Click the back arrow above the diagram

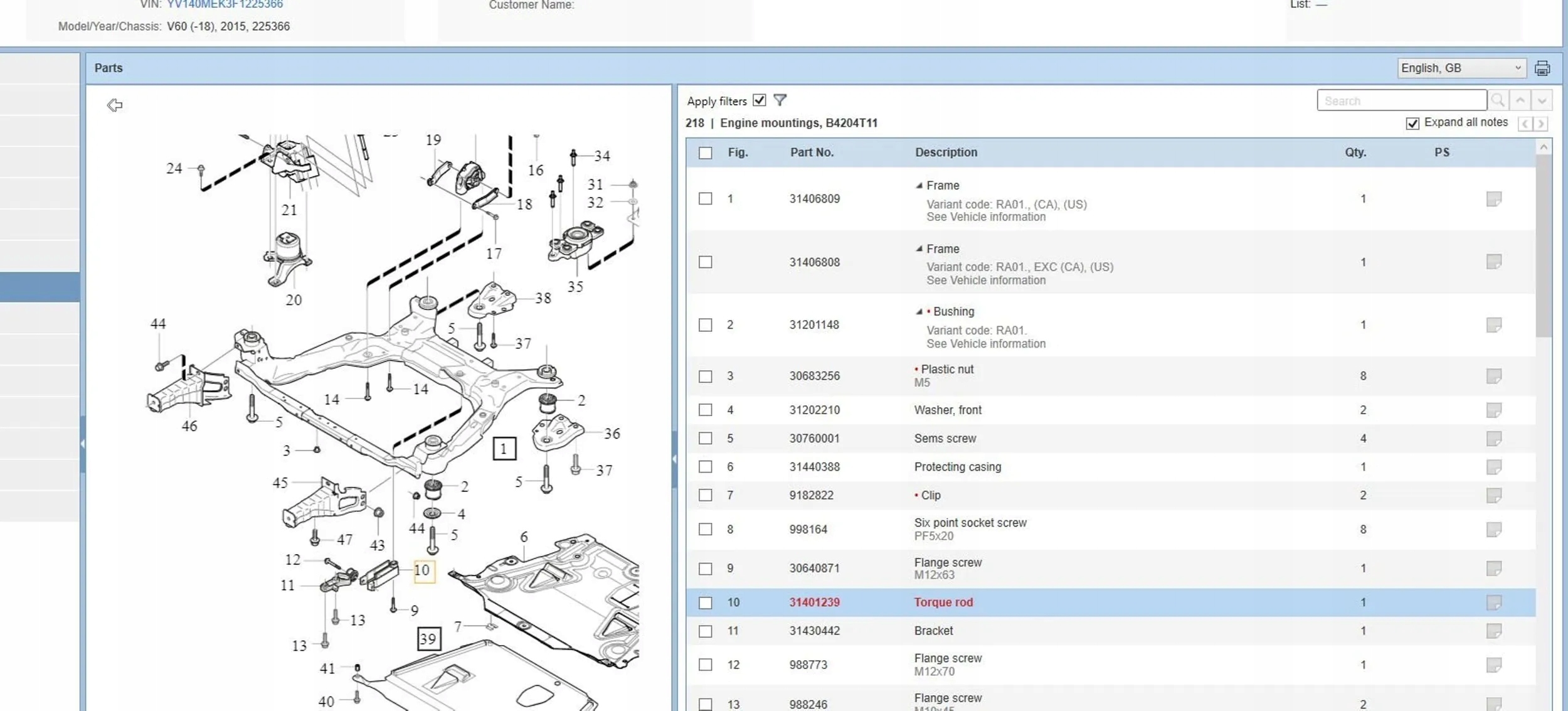(114, 105)
